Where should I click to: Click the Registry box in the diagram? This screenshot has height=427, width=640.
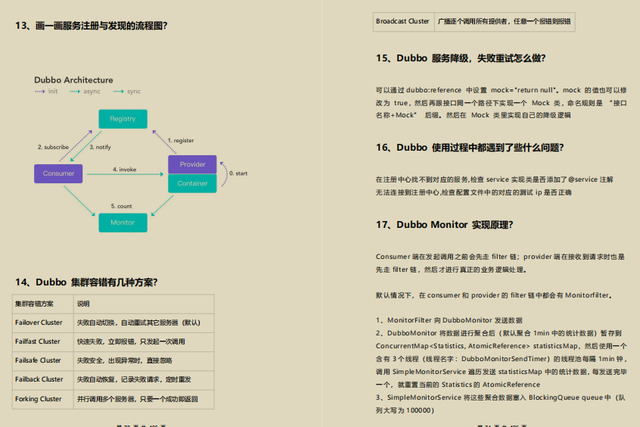coord(123,119)
